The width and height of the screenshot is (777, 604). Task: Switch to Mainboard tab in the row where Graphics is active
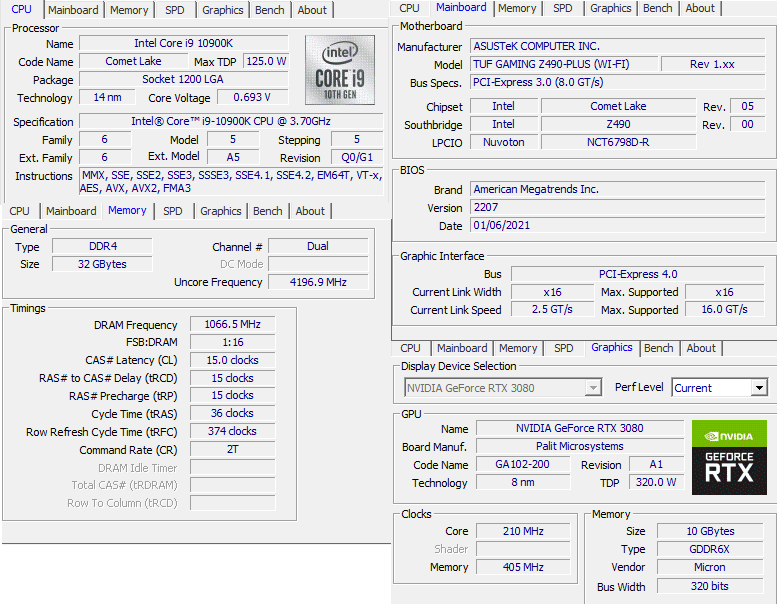pyautogui.click(x=462, y=348)
